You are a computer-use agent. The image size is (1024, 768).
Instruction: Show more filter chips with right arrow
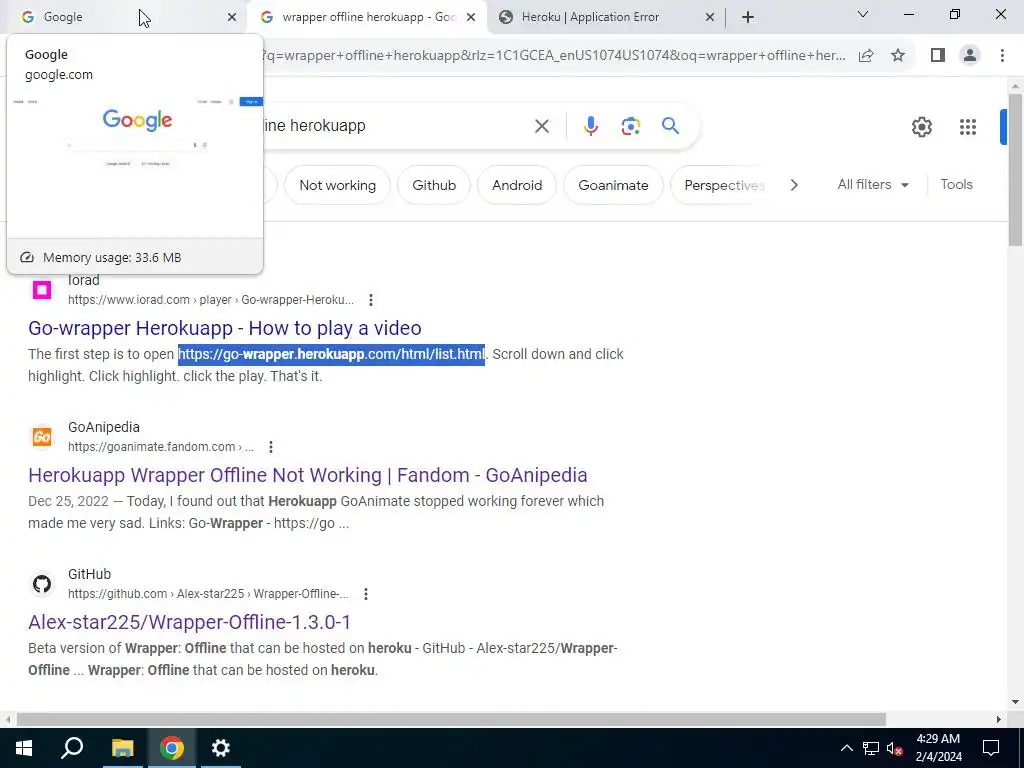tap(793, 185)
